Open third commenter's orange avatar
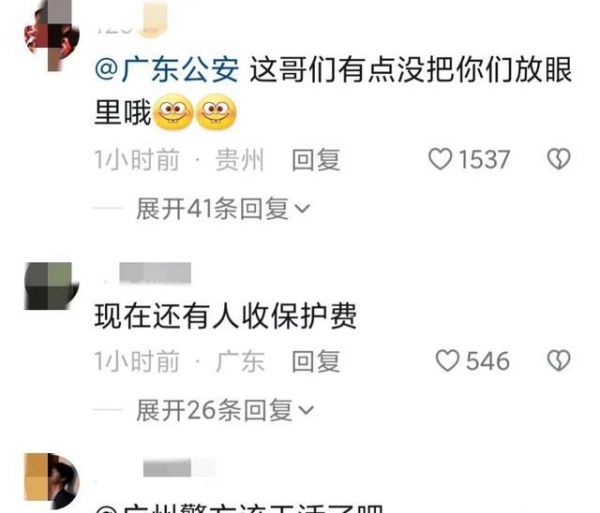Screen dimensions: 600x513 (x=52, y=481)
